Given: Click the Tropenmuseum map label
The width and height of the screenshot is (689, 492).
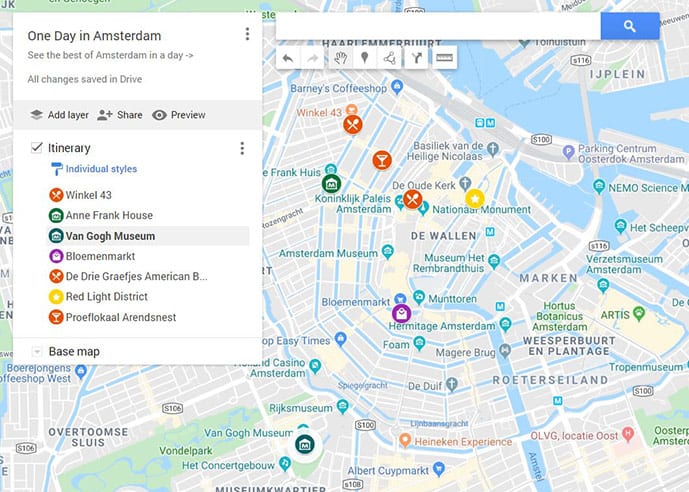Looking at the screenshot, I should (646, 367).
